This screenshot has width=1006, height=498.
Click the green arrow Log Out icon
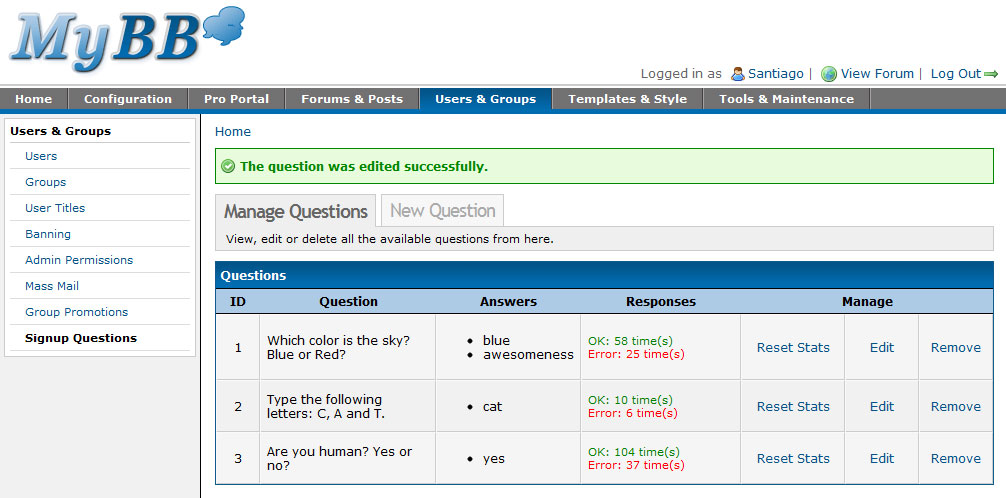[x=991, y=74]
